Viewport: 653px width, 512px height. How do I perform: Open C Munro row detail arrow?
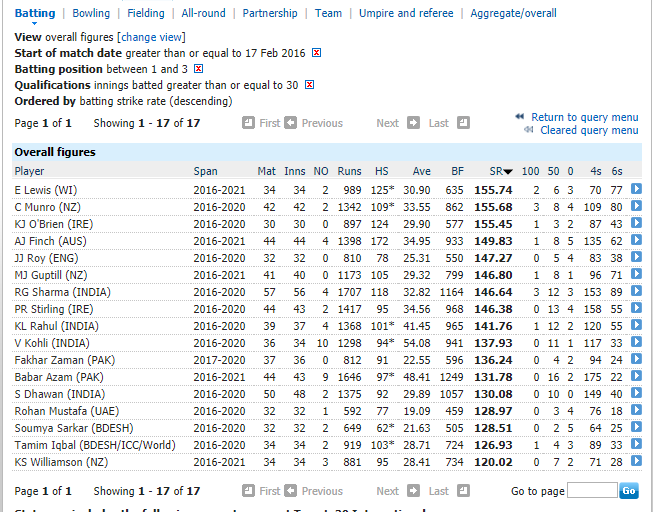point(636,206)
